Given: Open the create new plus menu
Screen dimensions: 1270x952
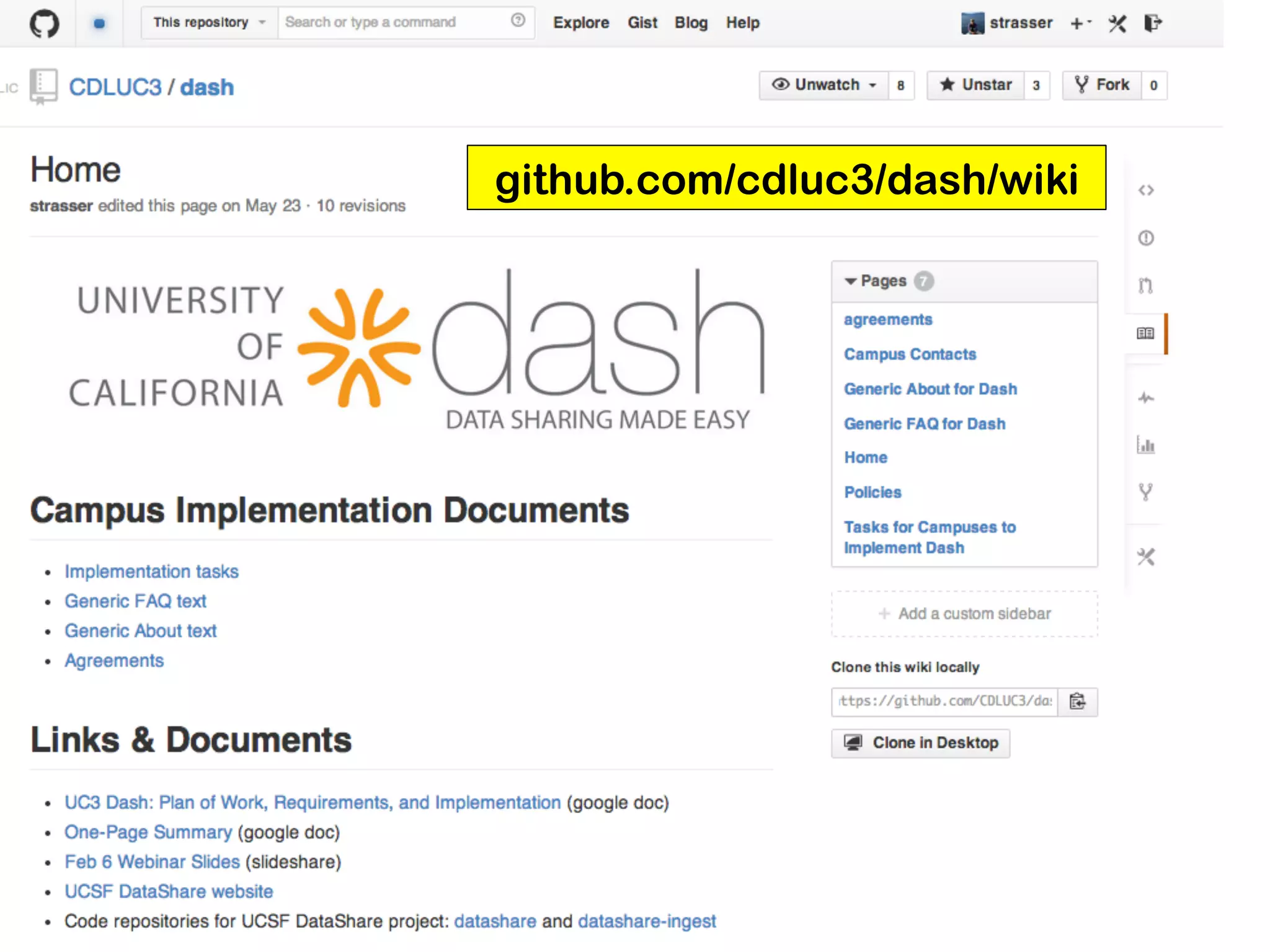Looking at the screenshot, I should (1080, 24).
